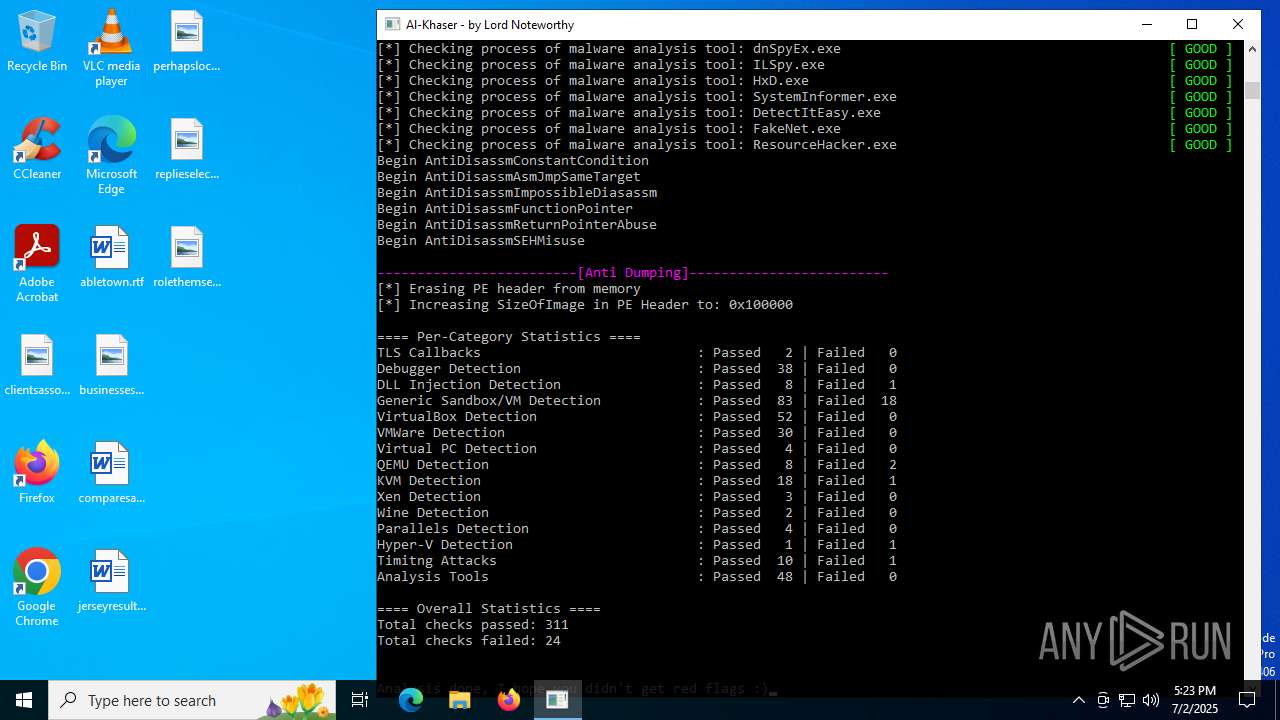Open File Explorer from the taskbar
This screenshot has height=720, width=1280.
pyautogui.click(x=460, y=700)
